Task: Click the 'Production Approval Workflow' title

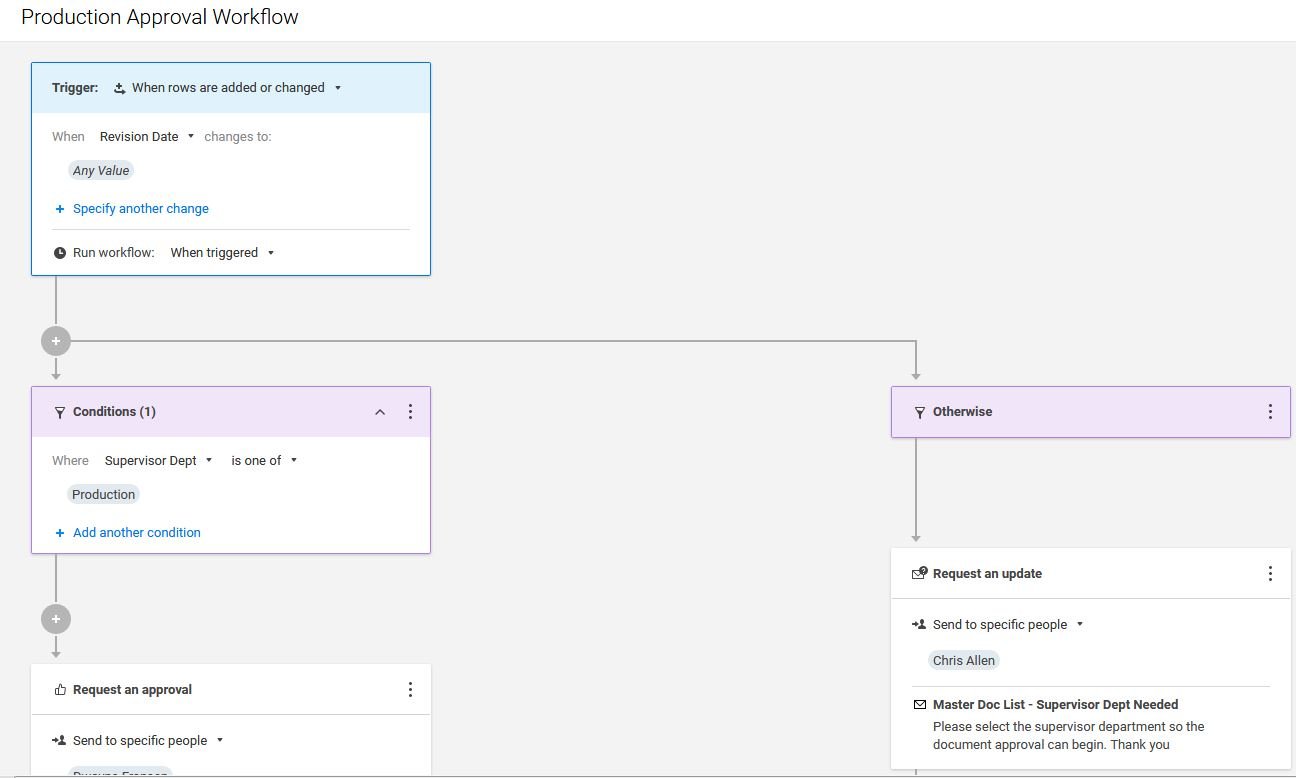Action: tap(160, 17)
